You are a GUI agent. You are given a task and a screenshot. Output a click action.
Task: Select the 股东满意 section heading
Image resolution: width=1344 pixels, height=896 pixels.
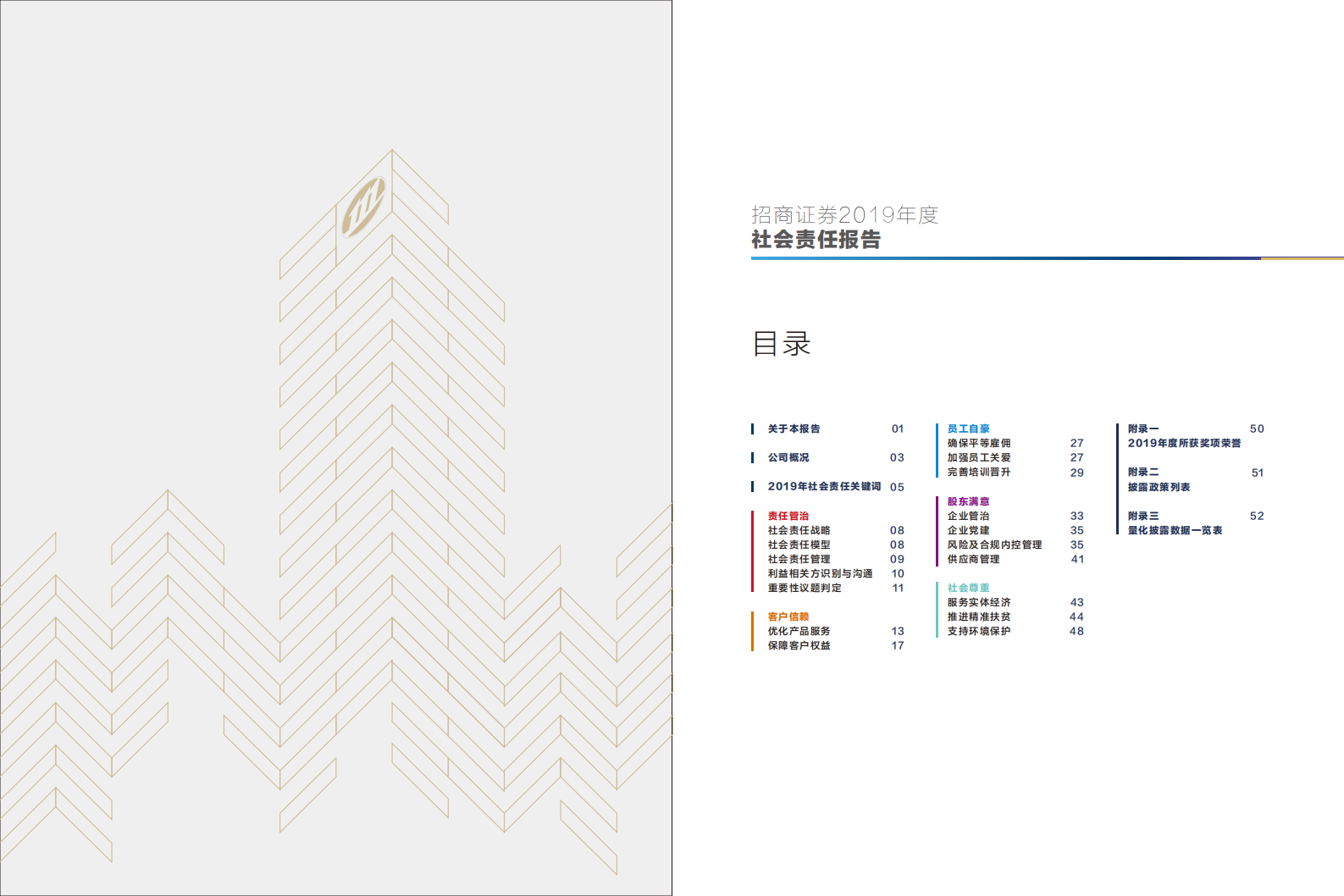(968, 501)
